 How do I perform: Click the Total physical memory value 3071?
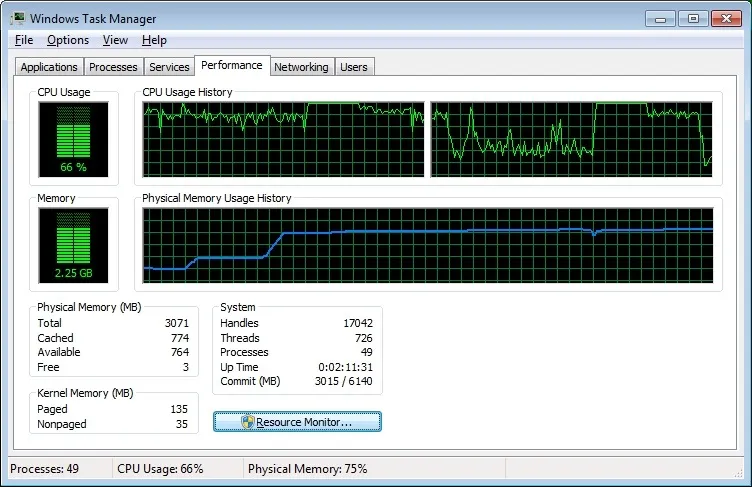tap(176, 323)
